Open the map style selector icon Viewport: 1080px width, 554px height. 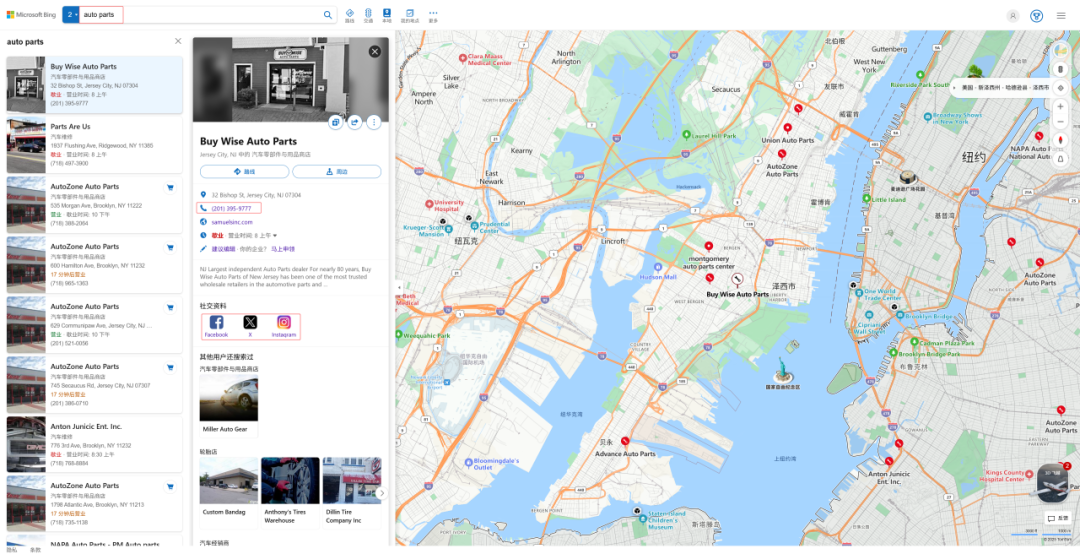pyautogui.click(x=1061, y=50)
